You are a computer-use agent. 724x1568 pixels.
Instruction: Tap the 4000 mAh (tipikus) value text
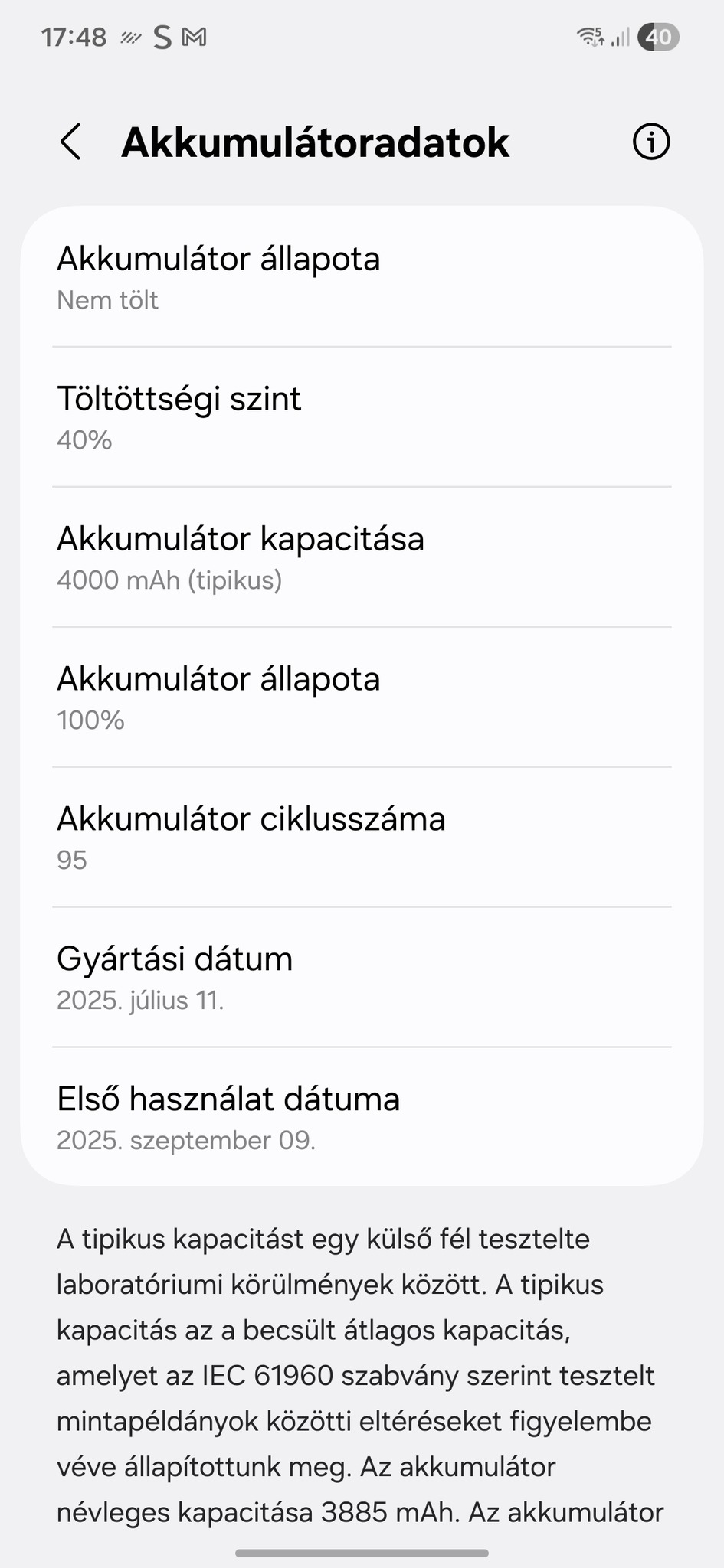point(169,580)
